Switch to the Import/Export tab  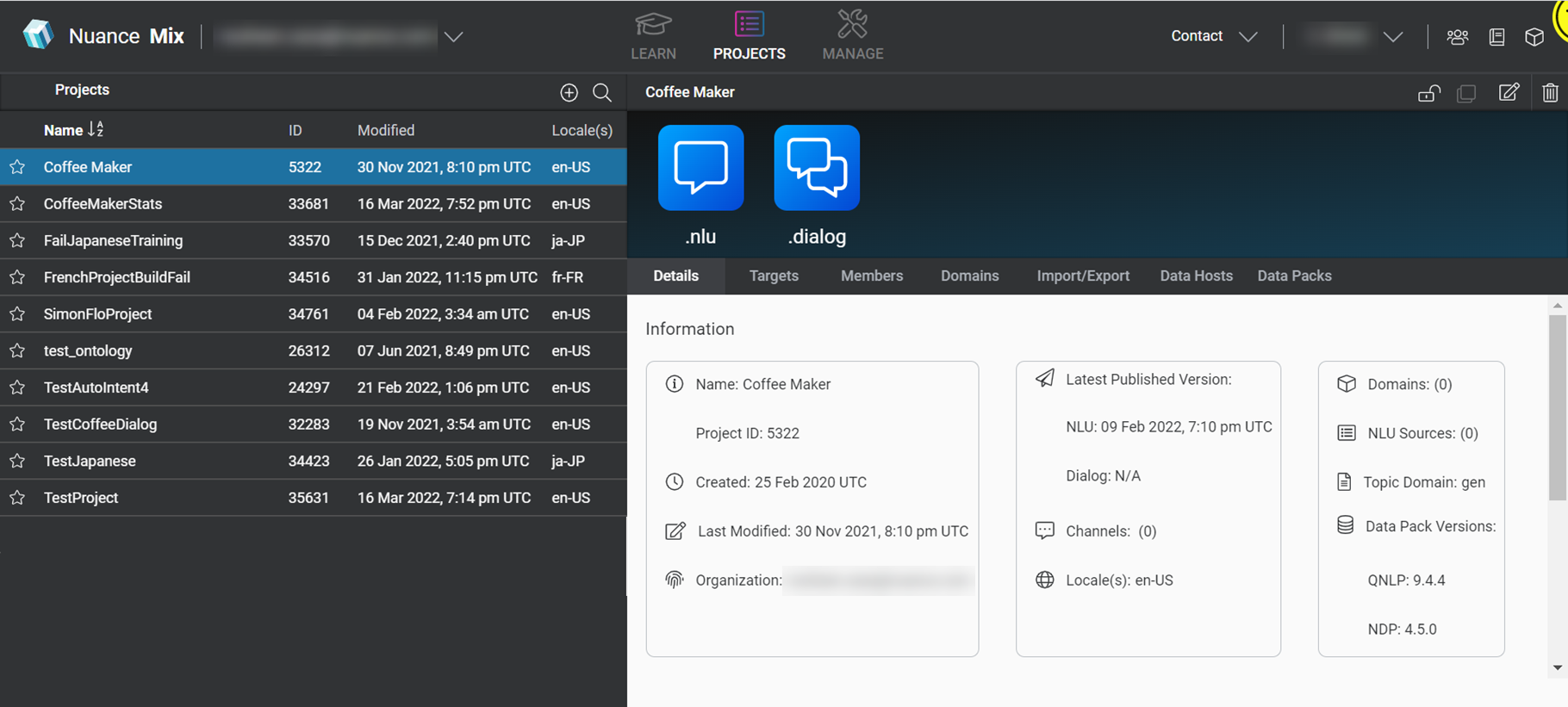point(1083,276)
